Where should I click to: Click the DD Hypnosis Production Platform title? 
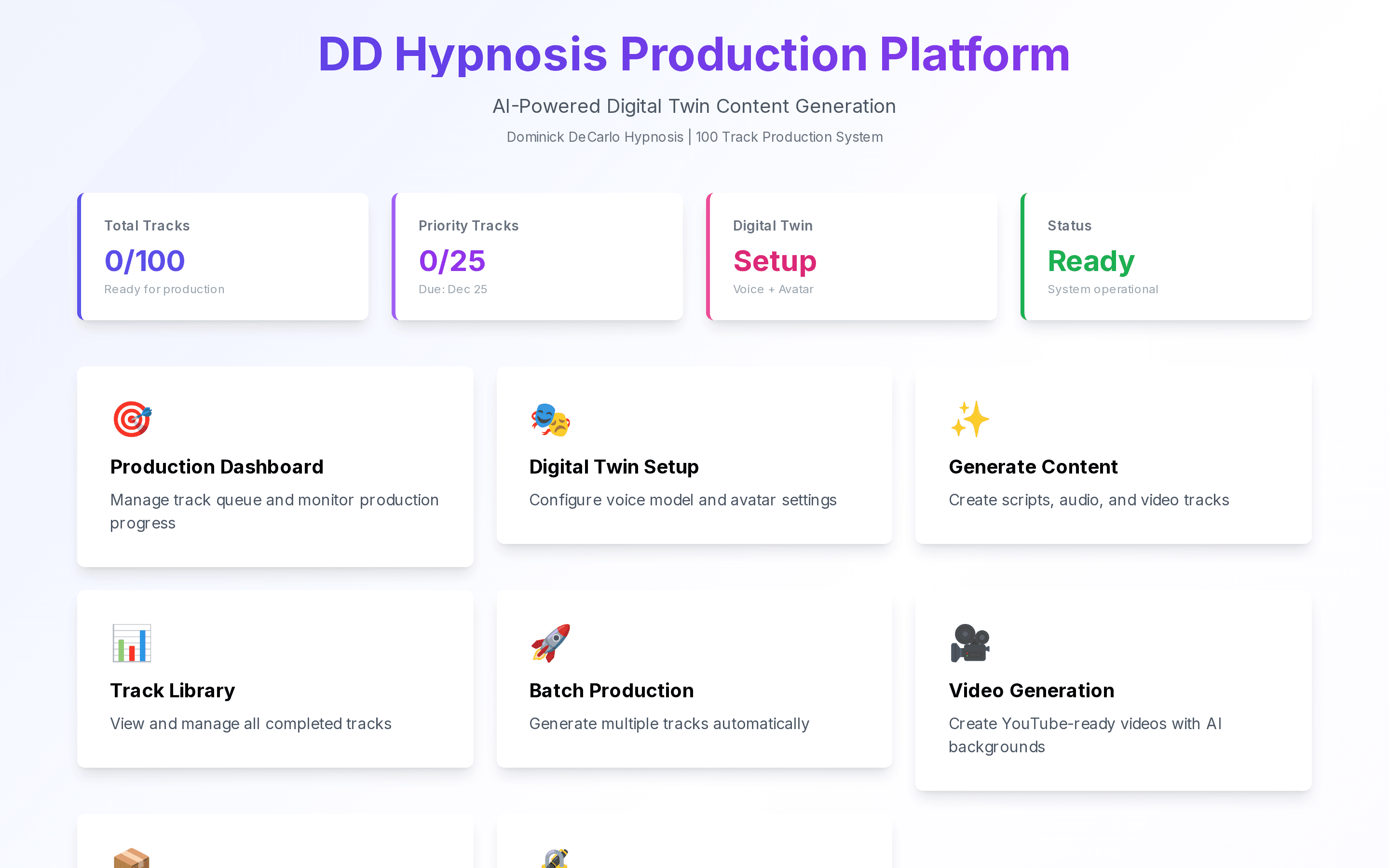click(694, 54)
